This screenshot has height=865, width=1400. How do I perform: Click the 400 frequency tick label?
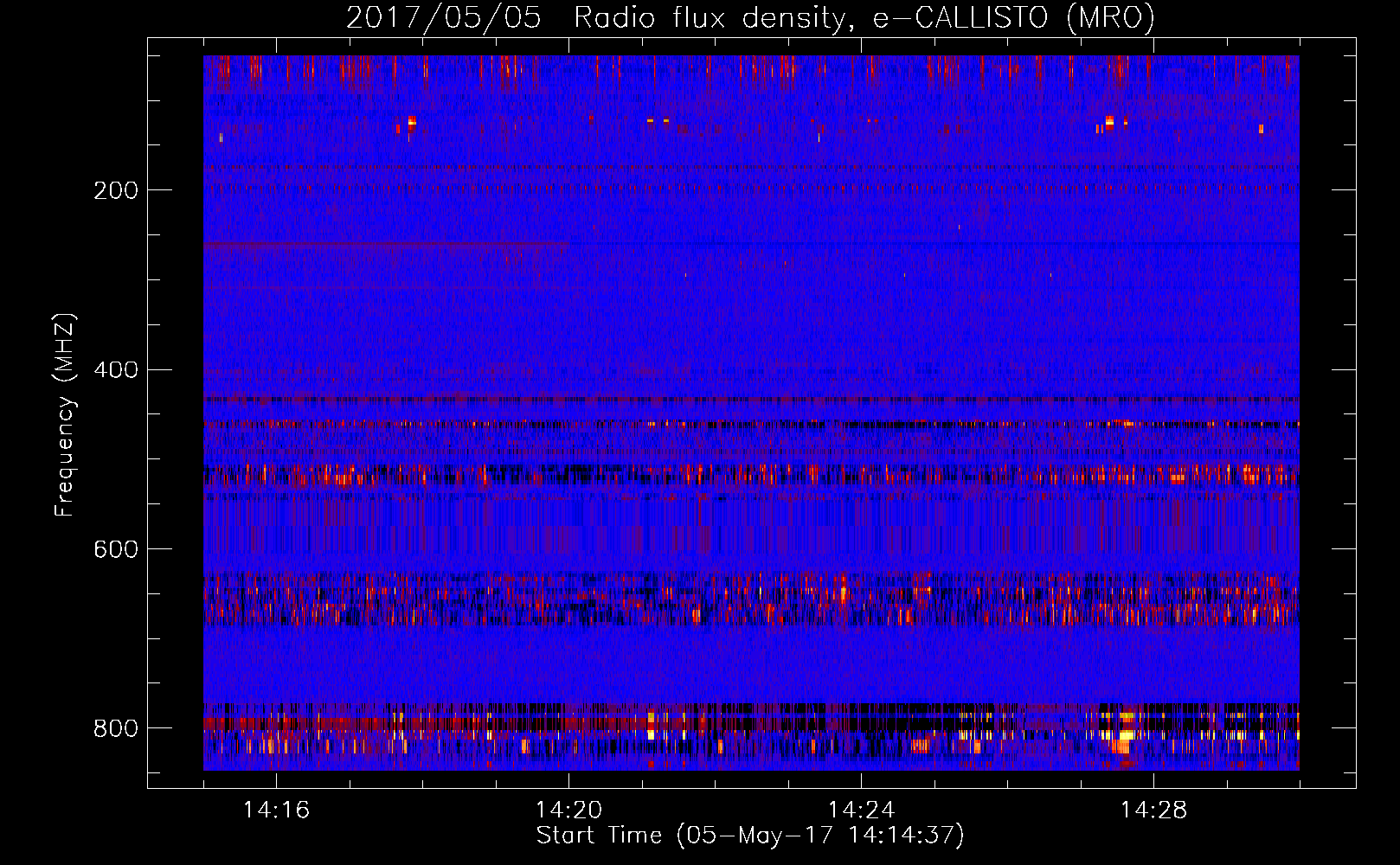[x=116, y=370]
